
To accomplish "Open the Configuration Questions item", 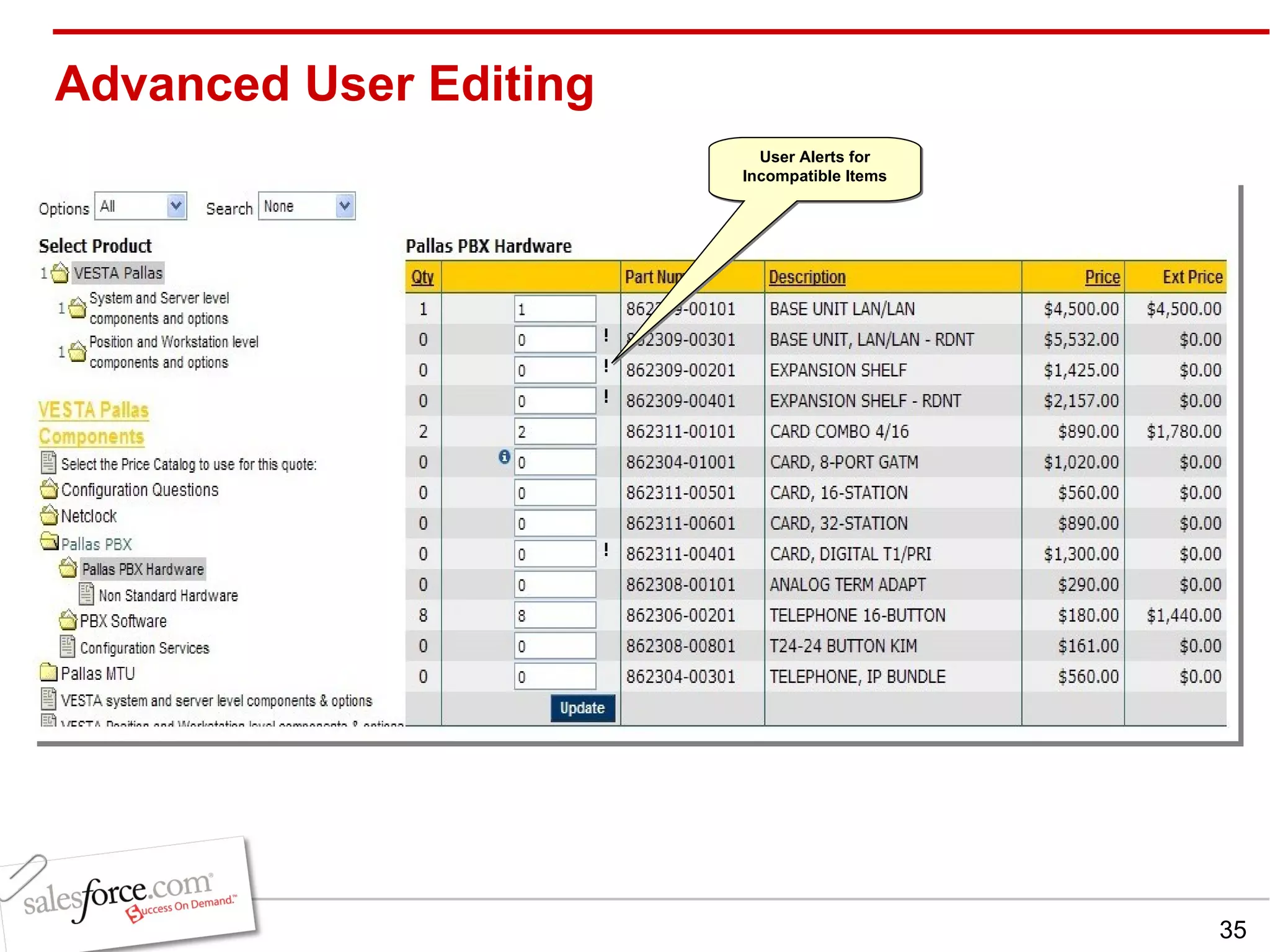I will click(140, 490).
